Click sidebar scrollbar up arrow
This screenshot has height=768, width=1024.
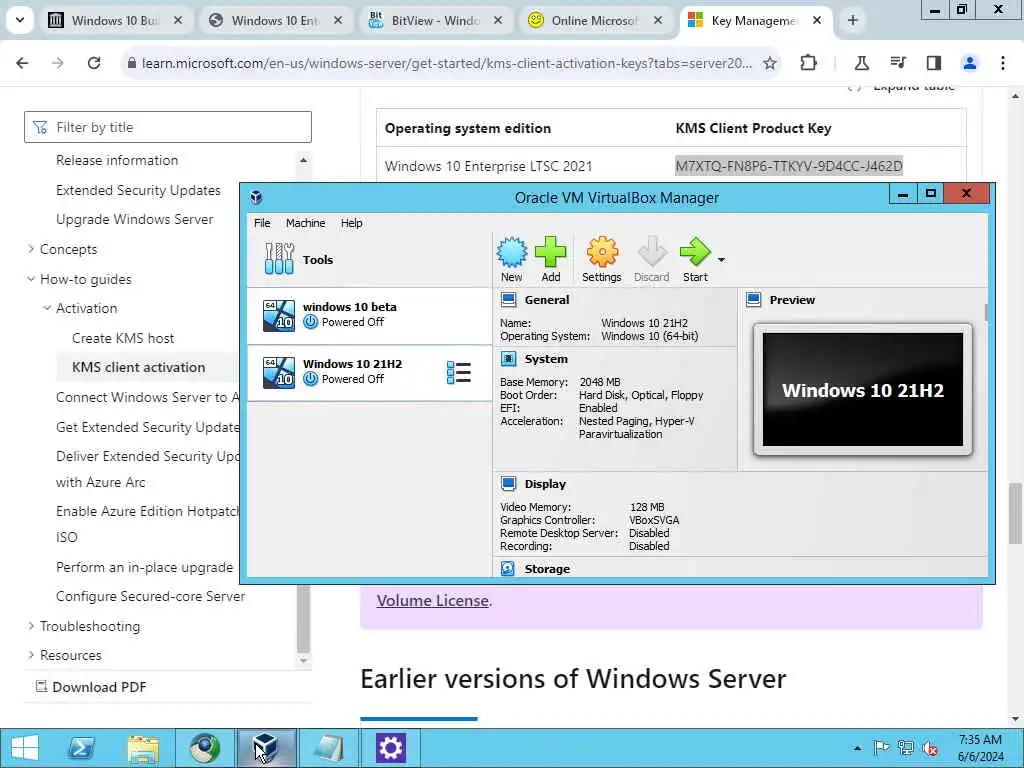coord(303,161)
